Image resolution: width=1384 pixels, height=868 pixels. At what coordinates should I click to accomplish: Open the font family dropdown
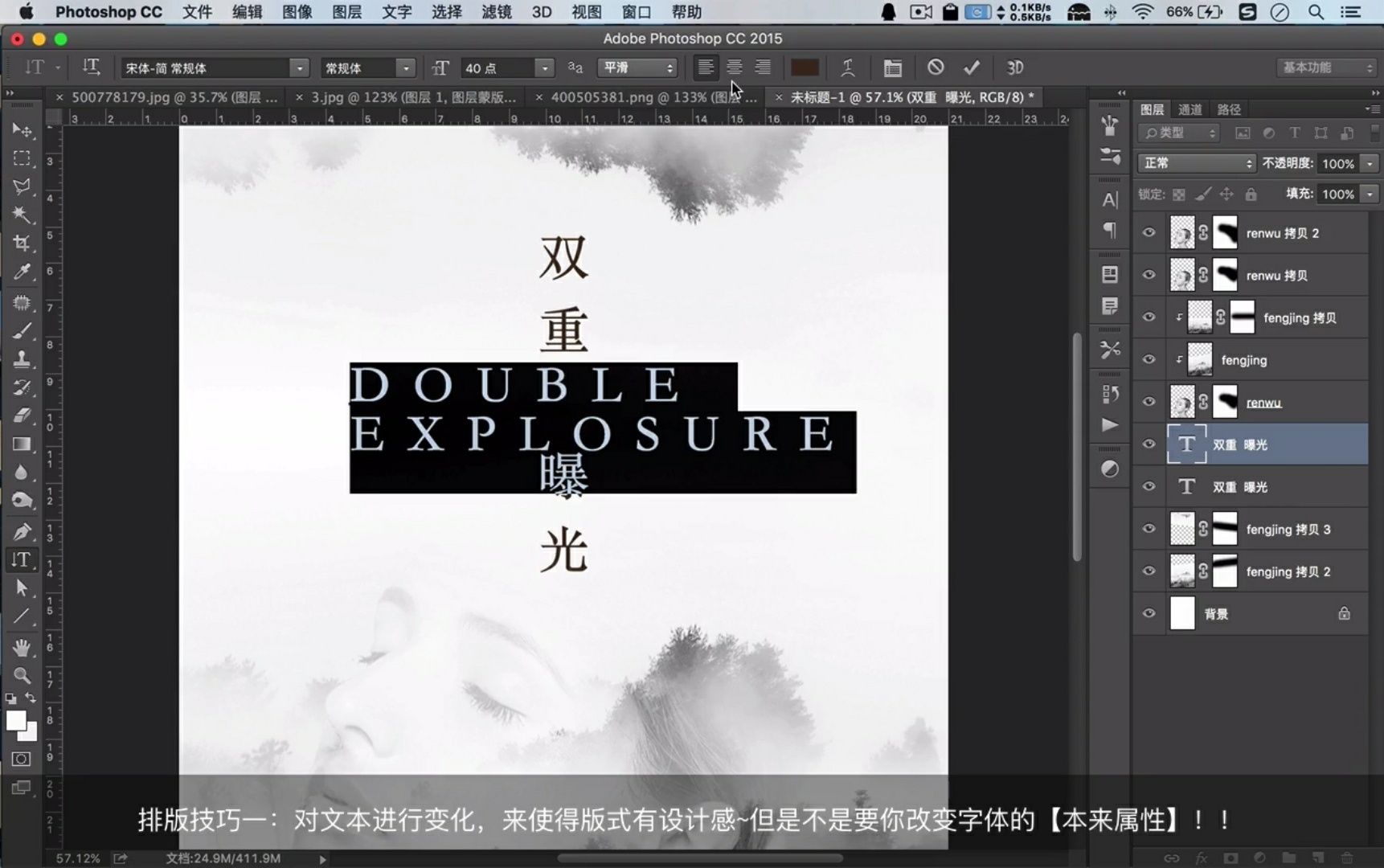[299, 68]
